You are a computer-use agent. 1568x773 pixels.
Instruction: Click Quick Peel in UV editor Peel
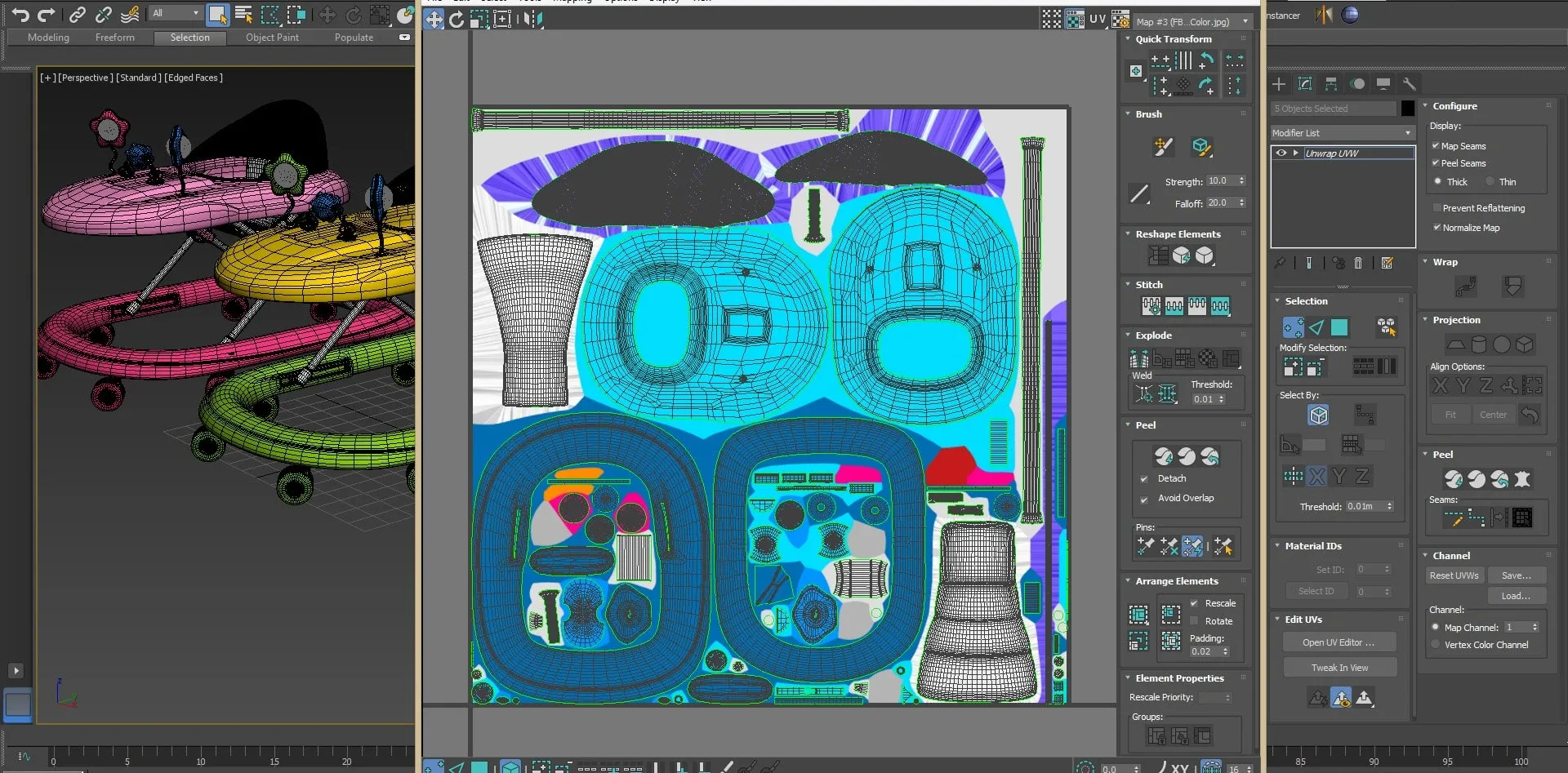[1164, 456]
